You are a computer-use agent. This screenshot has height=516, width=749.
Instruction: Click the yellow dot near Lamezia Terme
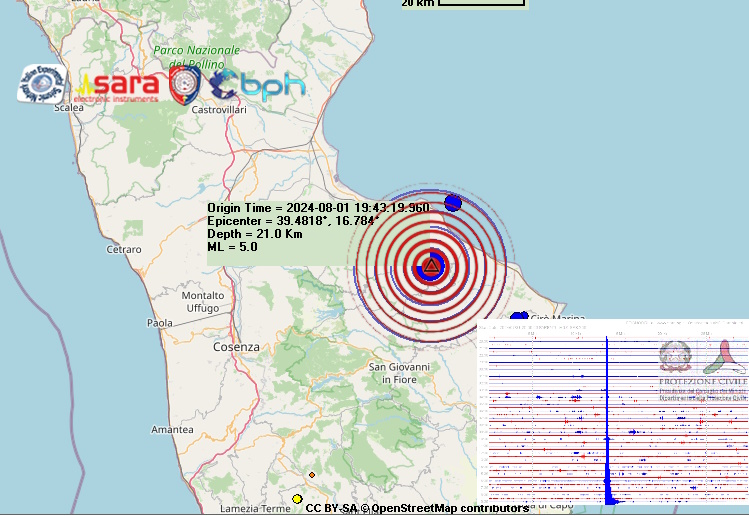pos(297,499)
